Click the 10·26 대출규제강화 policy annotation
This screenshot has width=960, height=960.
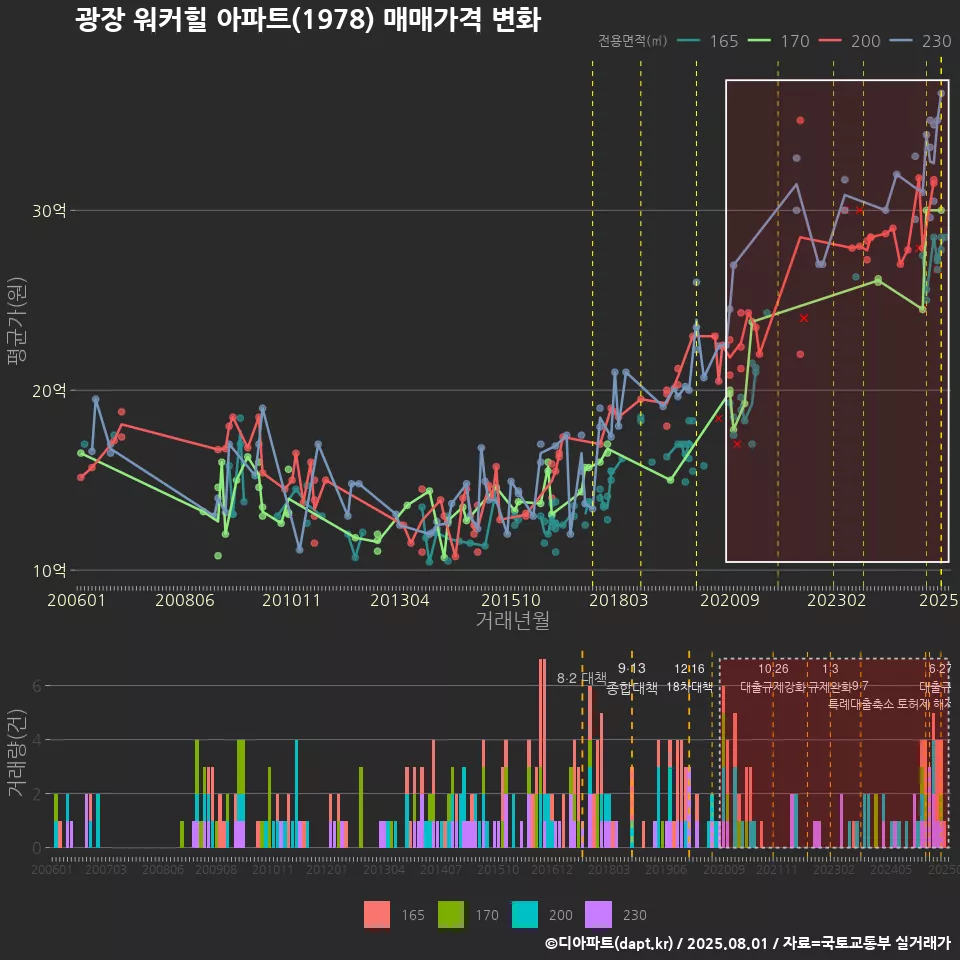pyautogui.click(x=773, y=678)
